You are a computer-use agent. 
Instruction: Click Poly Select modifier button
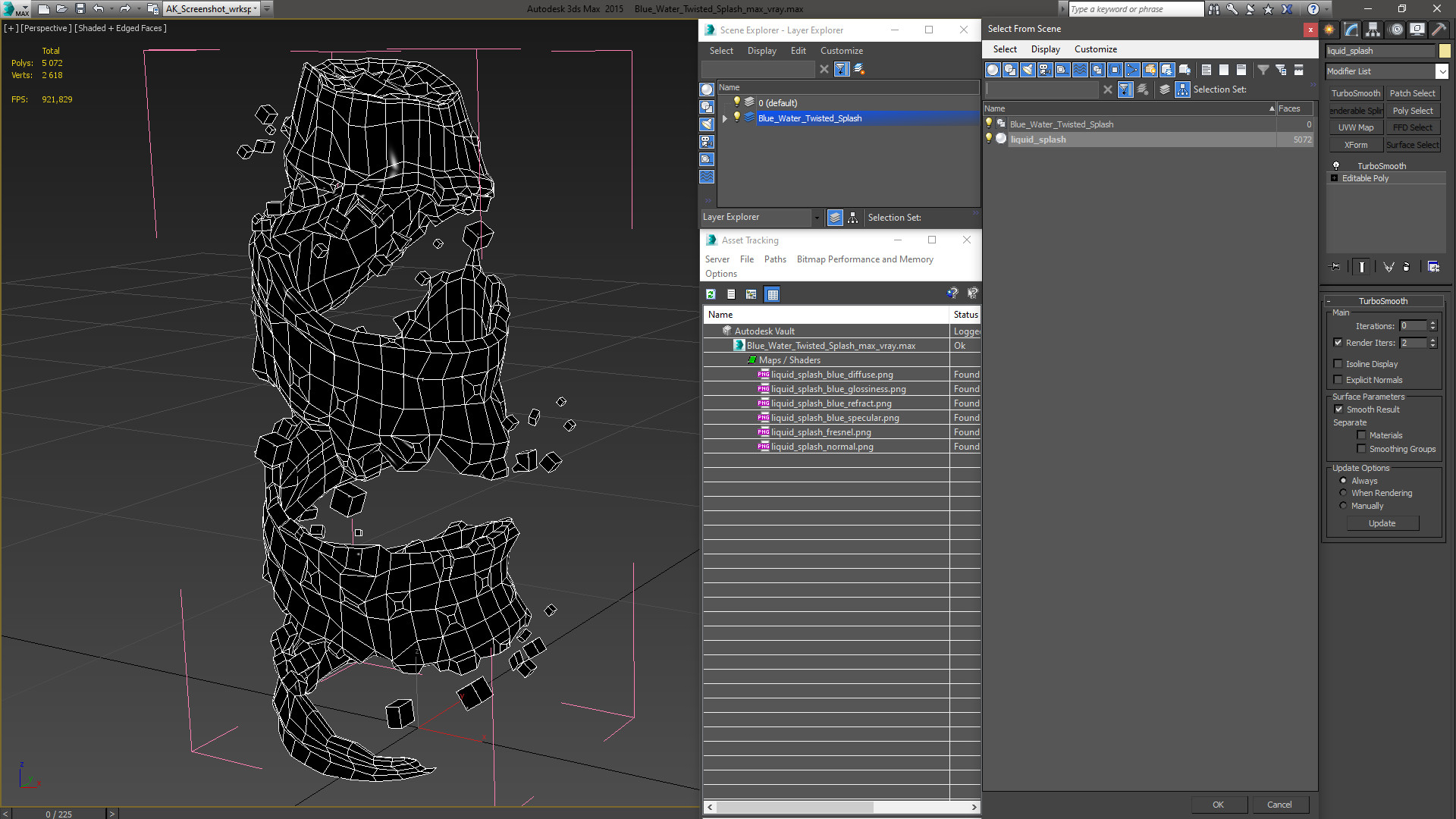coord(1413,111)
